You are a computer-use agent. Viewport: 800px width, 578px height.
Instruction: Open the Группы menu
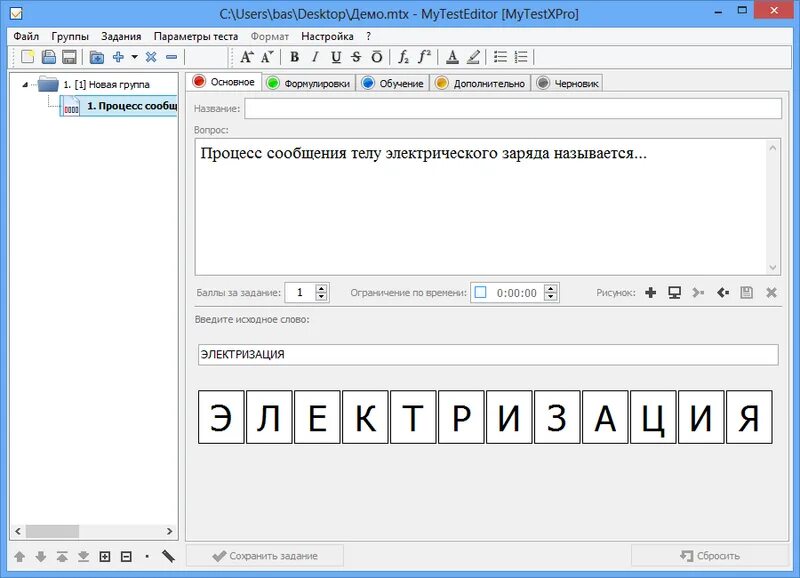point(70,36)
